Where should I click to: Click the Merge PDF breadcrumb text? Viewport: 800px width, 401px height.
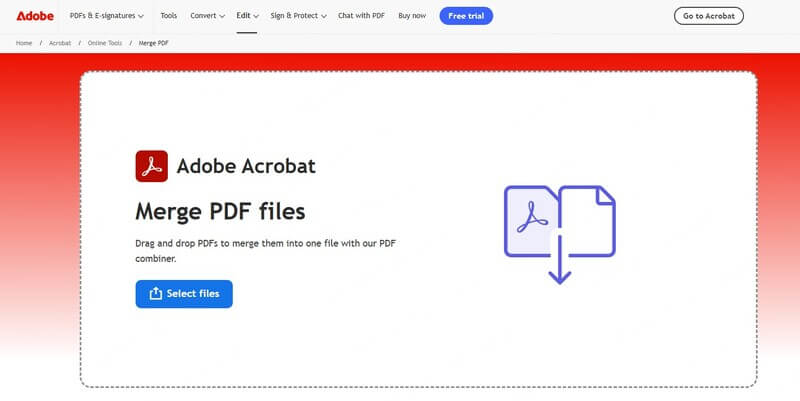point(154,43)
